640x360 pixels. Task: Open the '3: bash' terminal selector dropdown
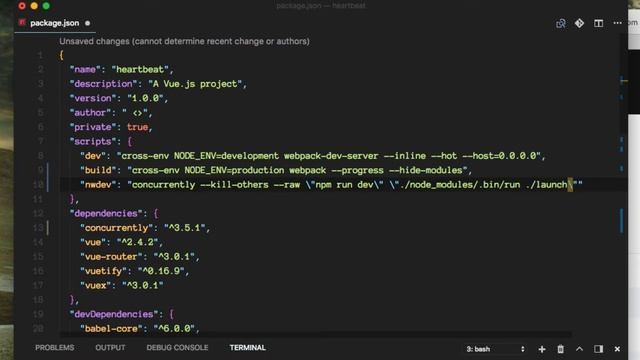pyautogui.click(x=495, y=349)
